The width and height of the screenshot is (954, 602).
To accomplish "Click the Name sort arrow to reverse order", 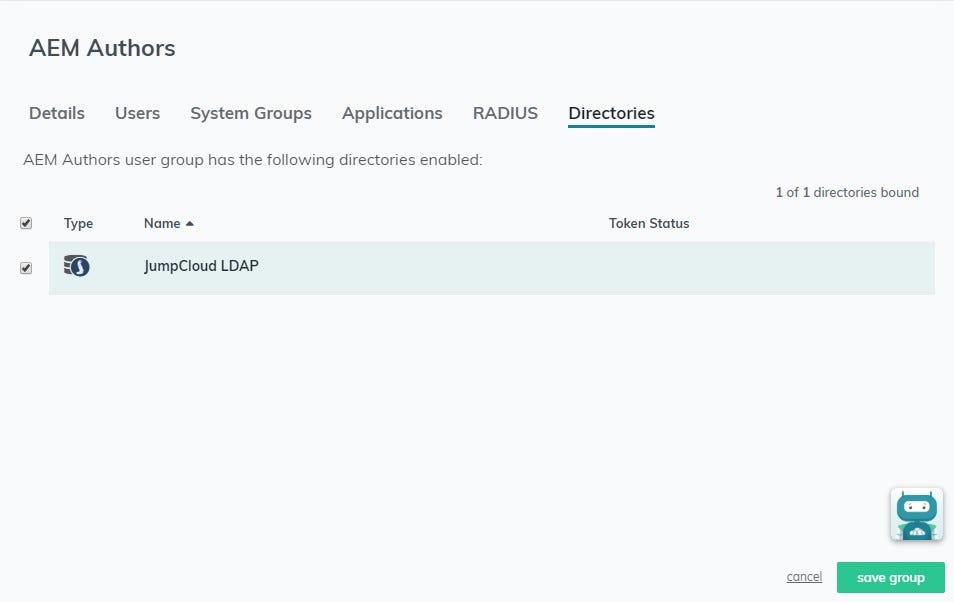I will click(191, 222).
